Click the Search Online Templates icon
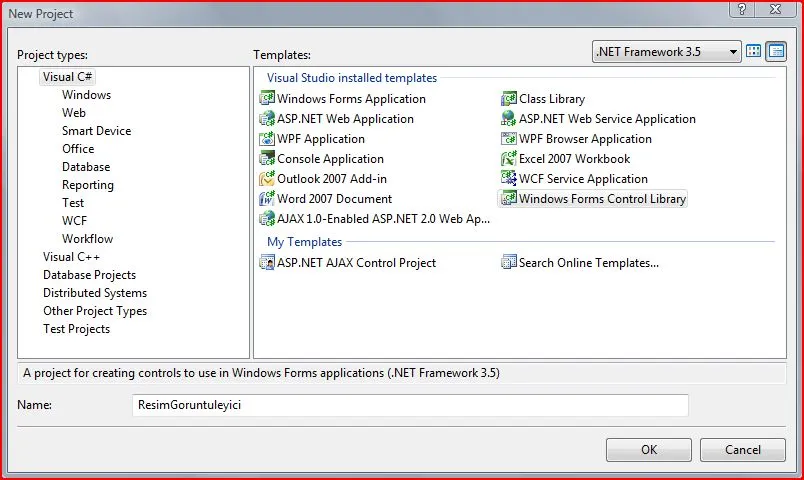Image resolution: width=804 pixels, height=480 pixels. 509,262
